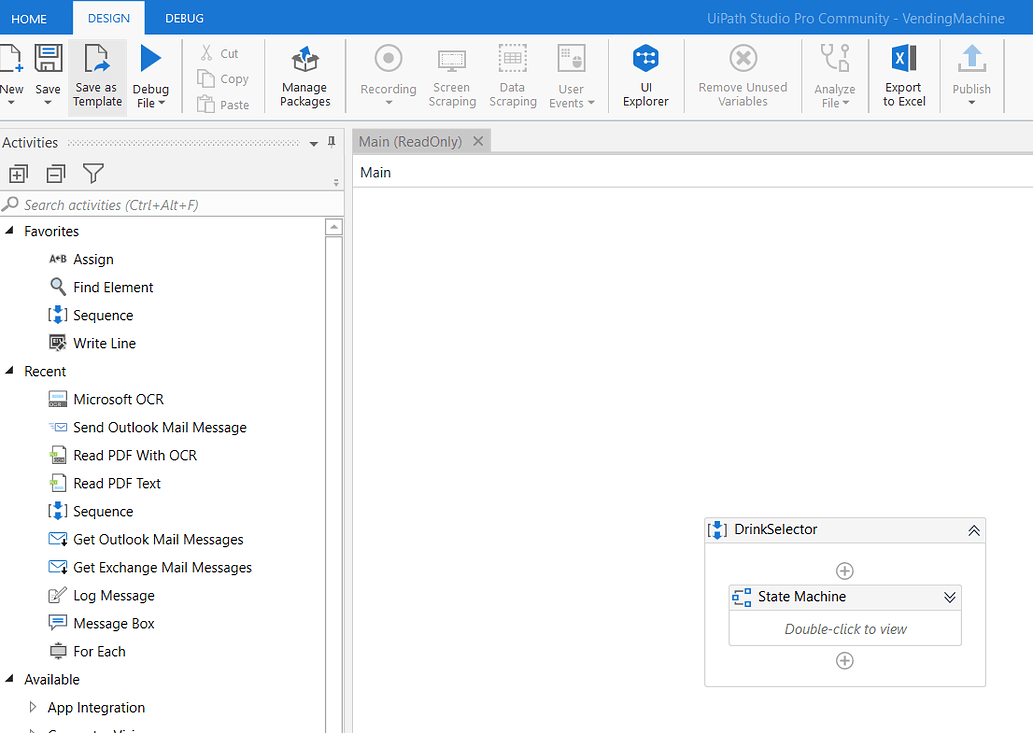Collapse the DrinkSelector sequence
Viewport: 1033px width, 733px height.
pos(973,530)
